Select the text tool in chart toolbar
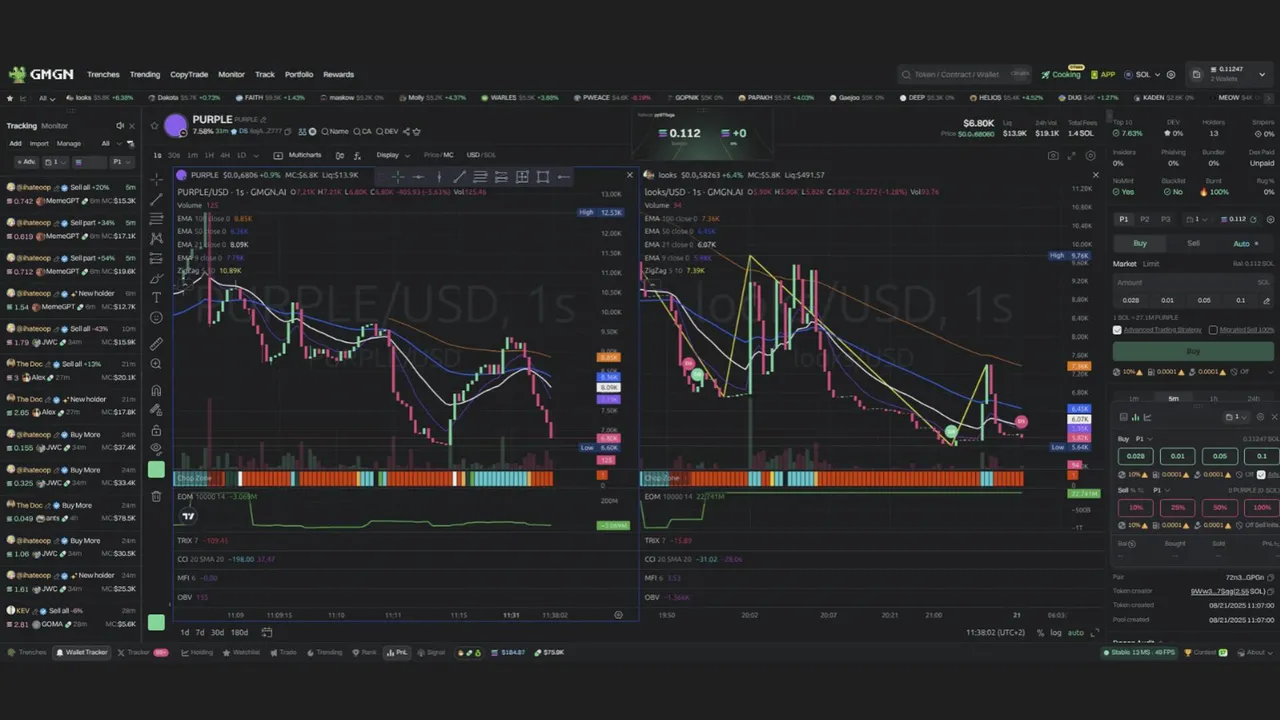 (x=156, y=298)
